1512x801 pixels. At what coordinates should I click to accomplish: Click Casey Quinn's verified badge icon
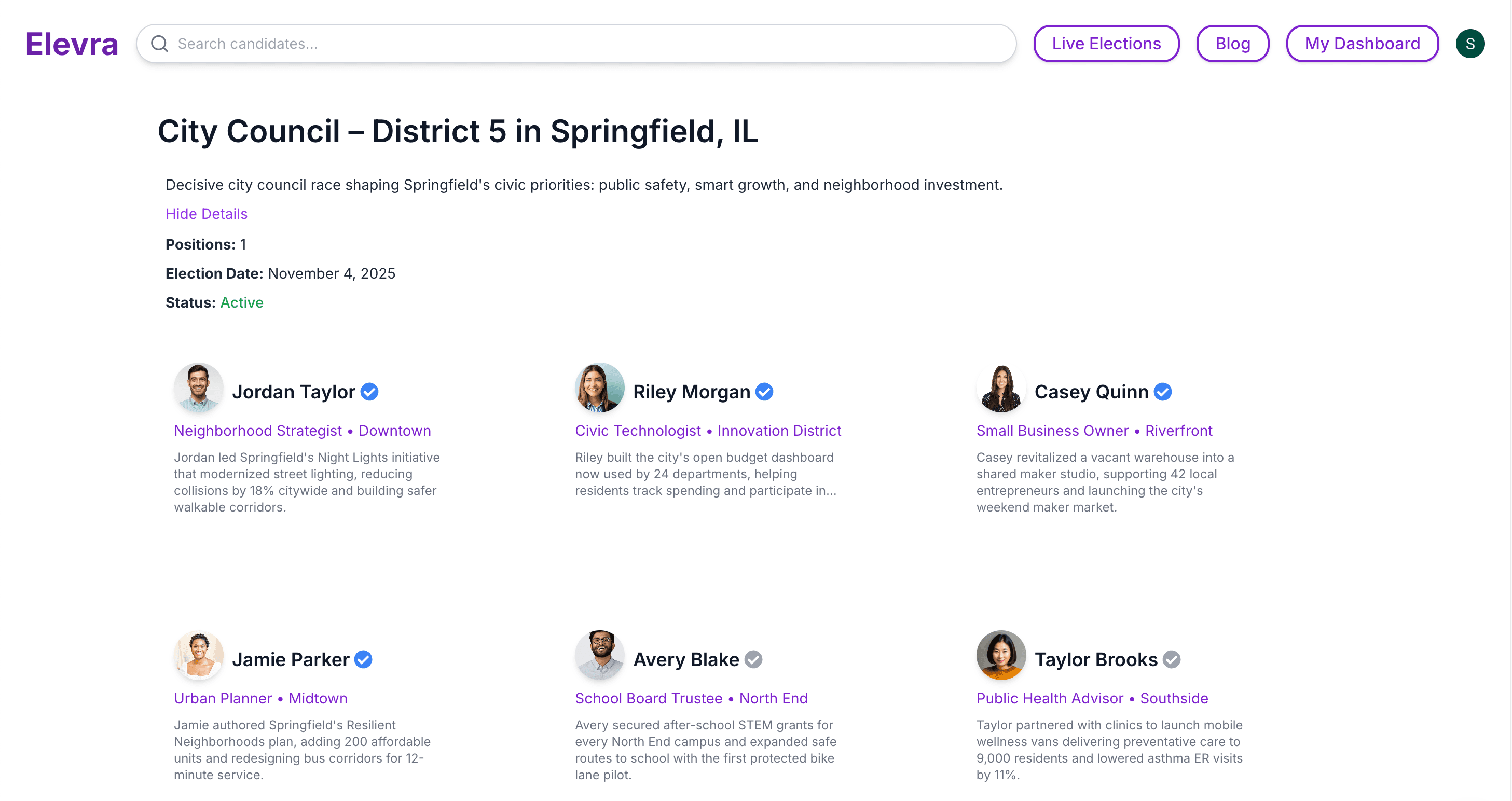[1162, 391]
